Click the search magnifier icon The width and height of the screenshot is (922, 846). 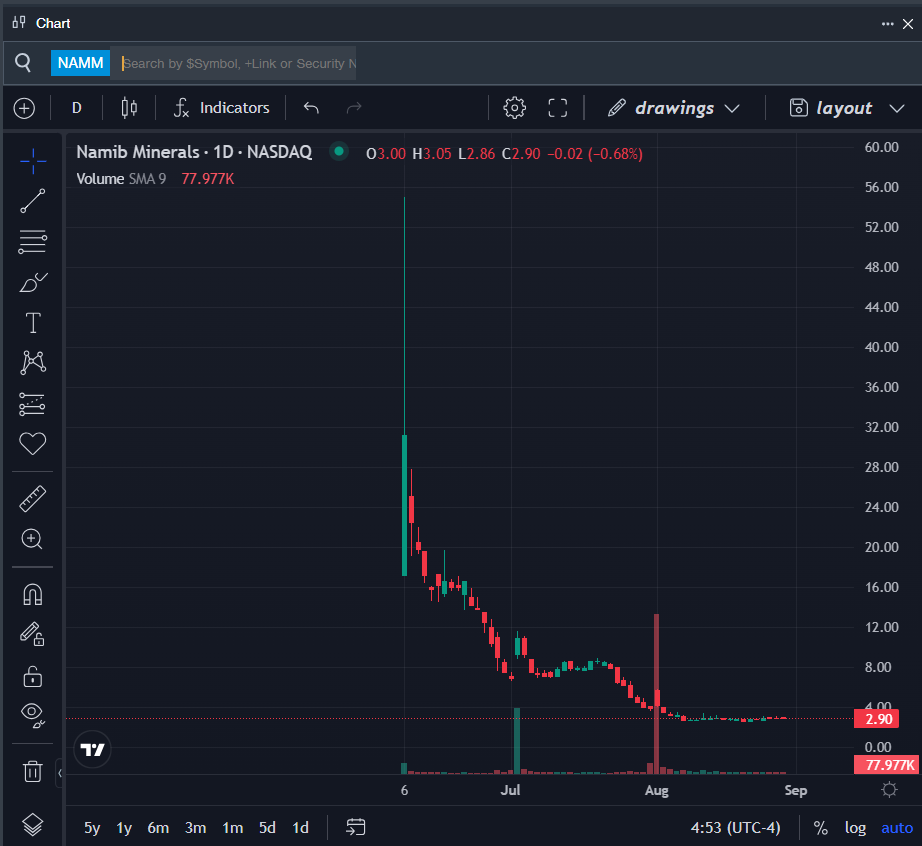click(x=23, y=62)
